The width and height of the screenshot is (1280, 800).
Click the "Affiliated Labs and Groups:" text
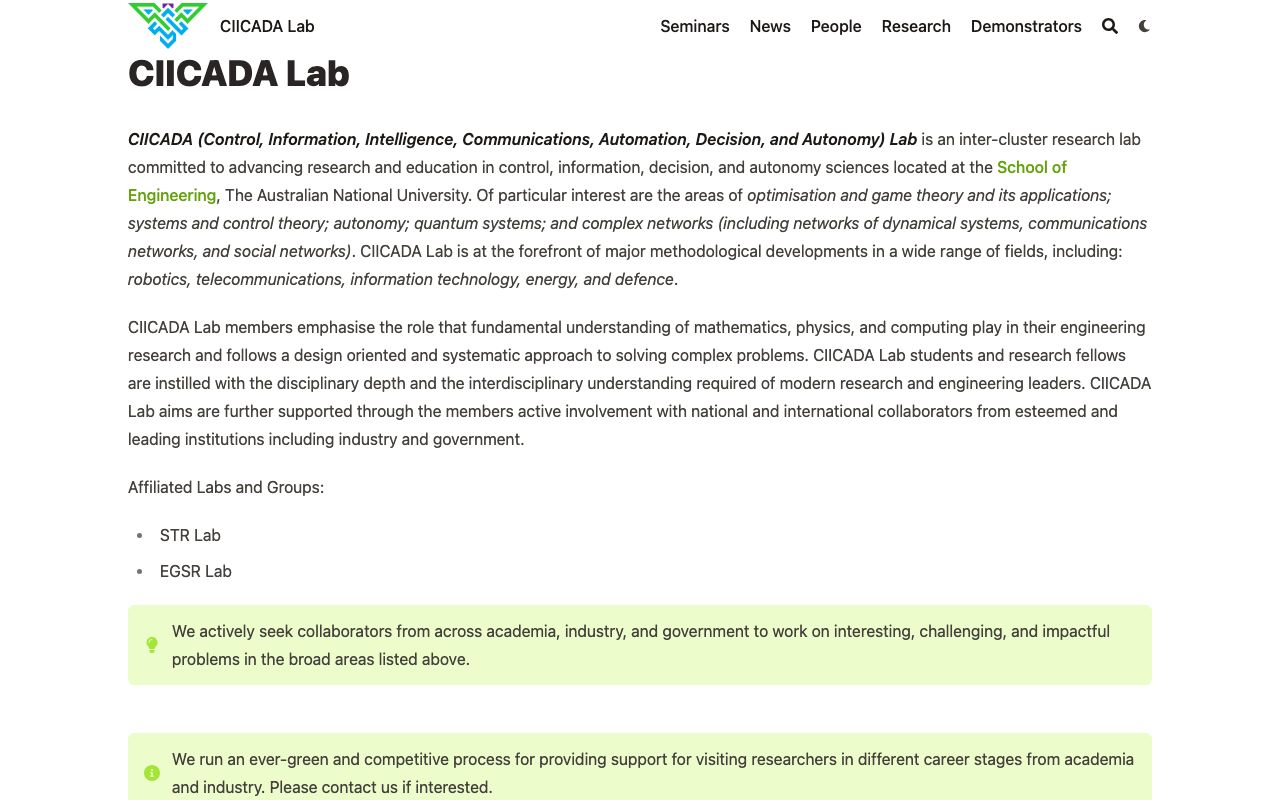coord(226,487)
